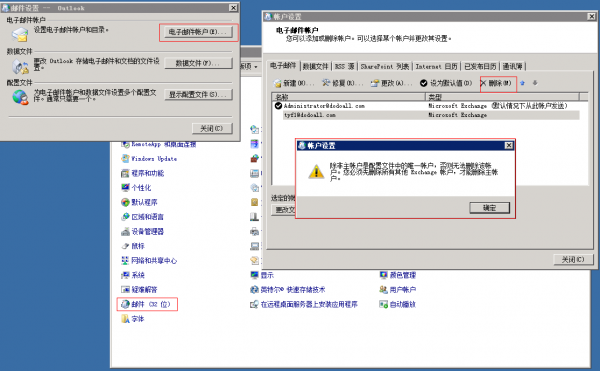Click Set as Default (设为默认值)
Viewport: 600px width, 371px height.
[x=446, y=83]
